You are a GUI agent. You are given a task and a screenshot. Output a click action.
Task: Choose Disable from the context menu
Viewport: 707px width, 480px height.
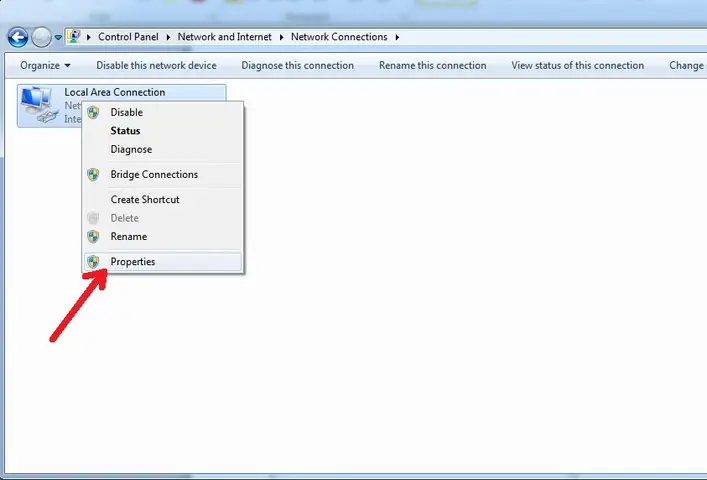click(x=163, y=112)
